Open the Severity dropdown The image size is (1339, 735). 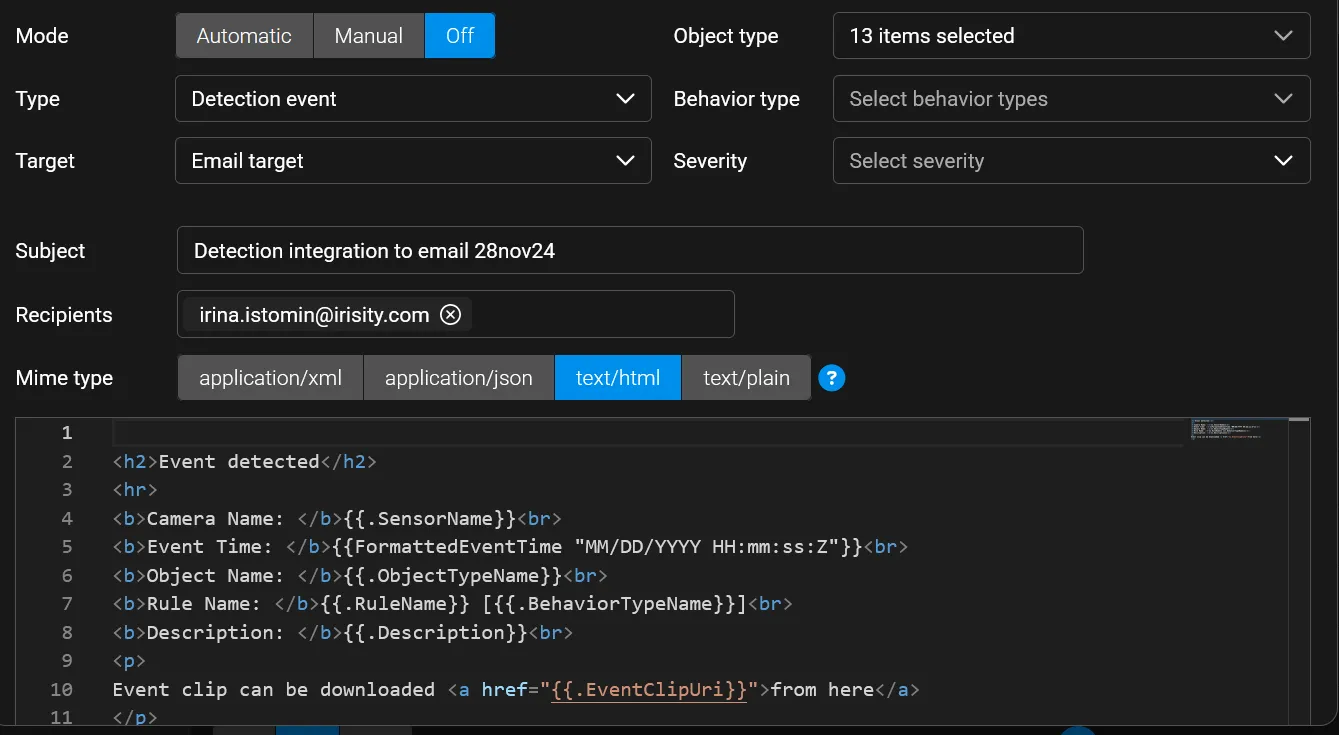tap(1071, 161)
